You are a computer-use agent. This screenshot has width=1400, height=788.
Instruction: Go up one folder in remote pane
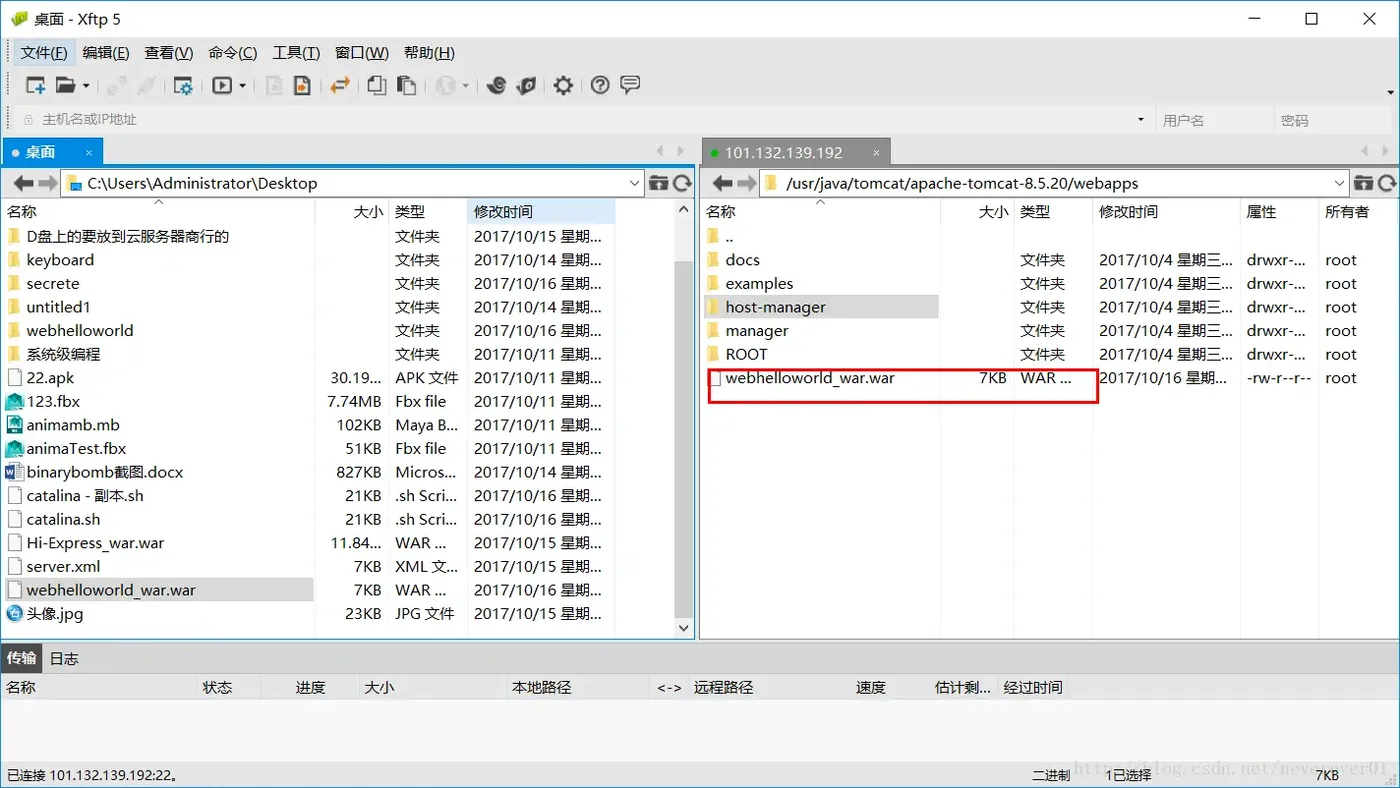pyautogui.click(x=1362, y=183)
